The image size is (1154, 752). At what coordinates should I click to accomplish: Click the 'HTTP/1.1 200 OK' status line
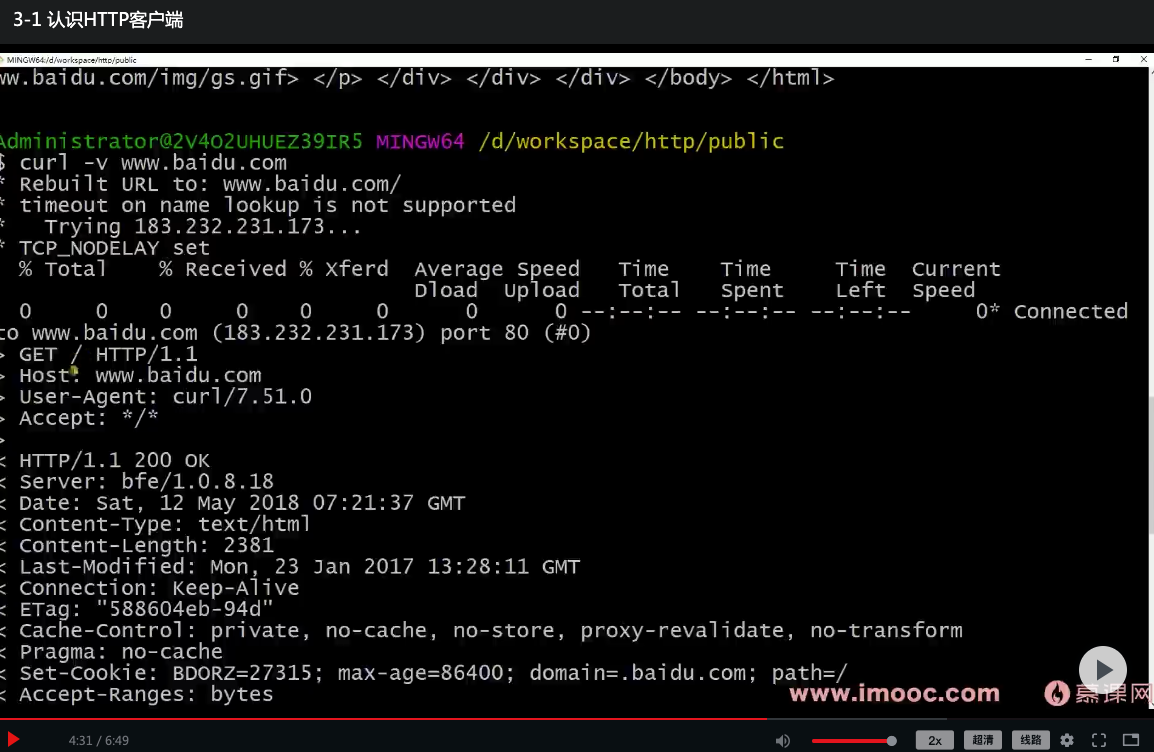click(114, 461)
